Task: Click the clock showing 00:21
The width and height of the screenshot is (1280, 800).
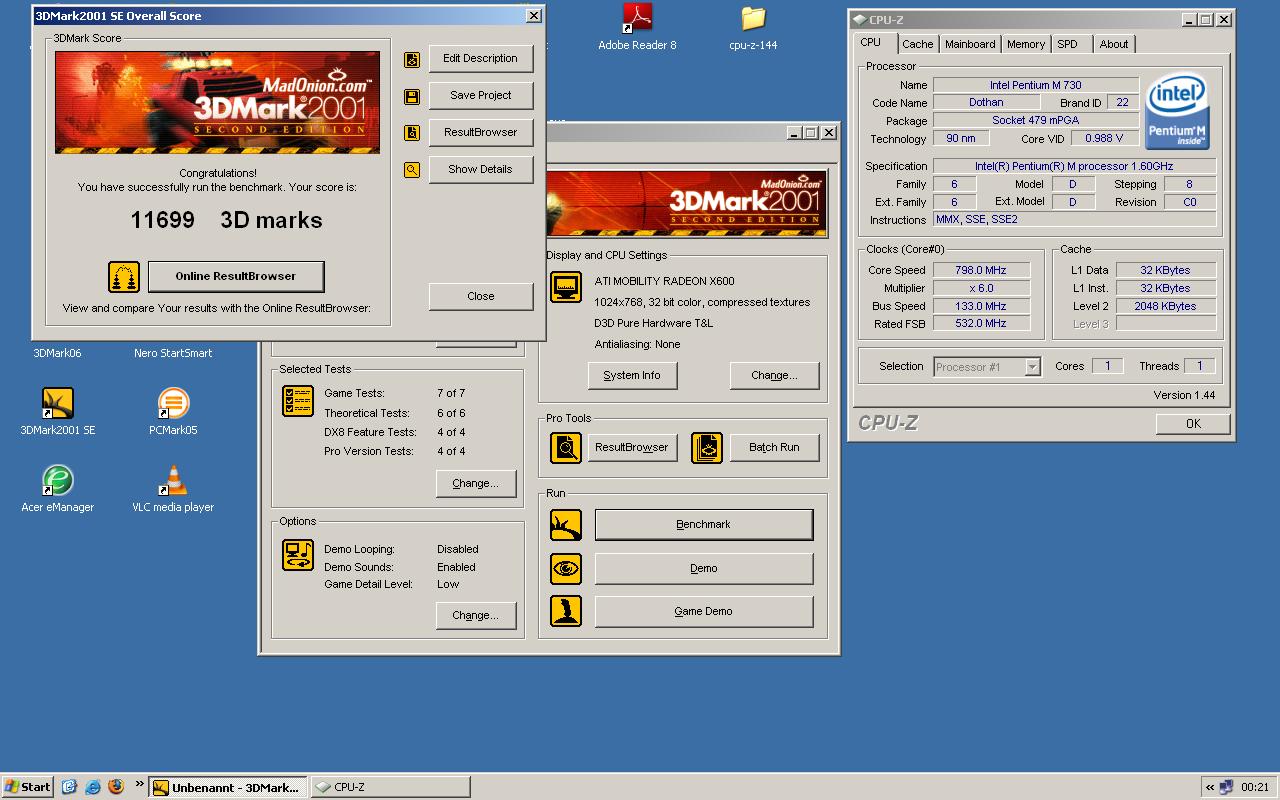Action: click(1255, 787)
